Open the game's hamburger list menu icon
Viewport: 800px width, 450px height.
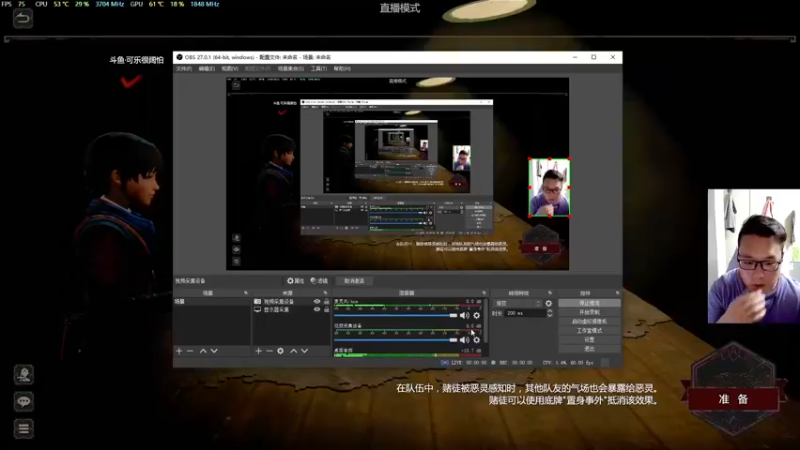click(x=23, y=429)
